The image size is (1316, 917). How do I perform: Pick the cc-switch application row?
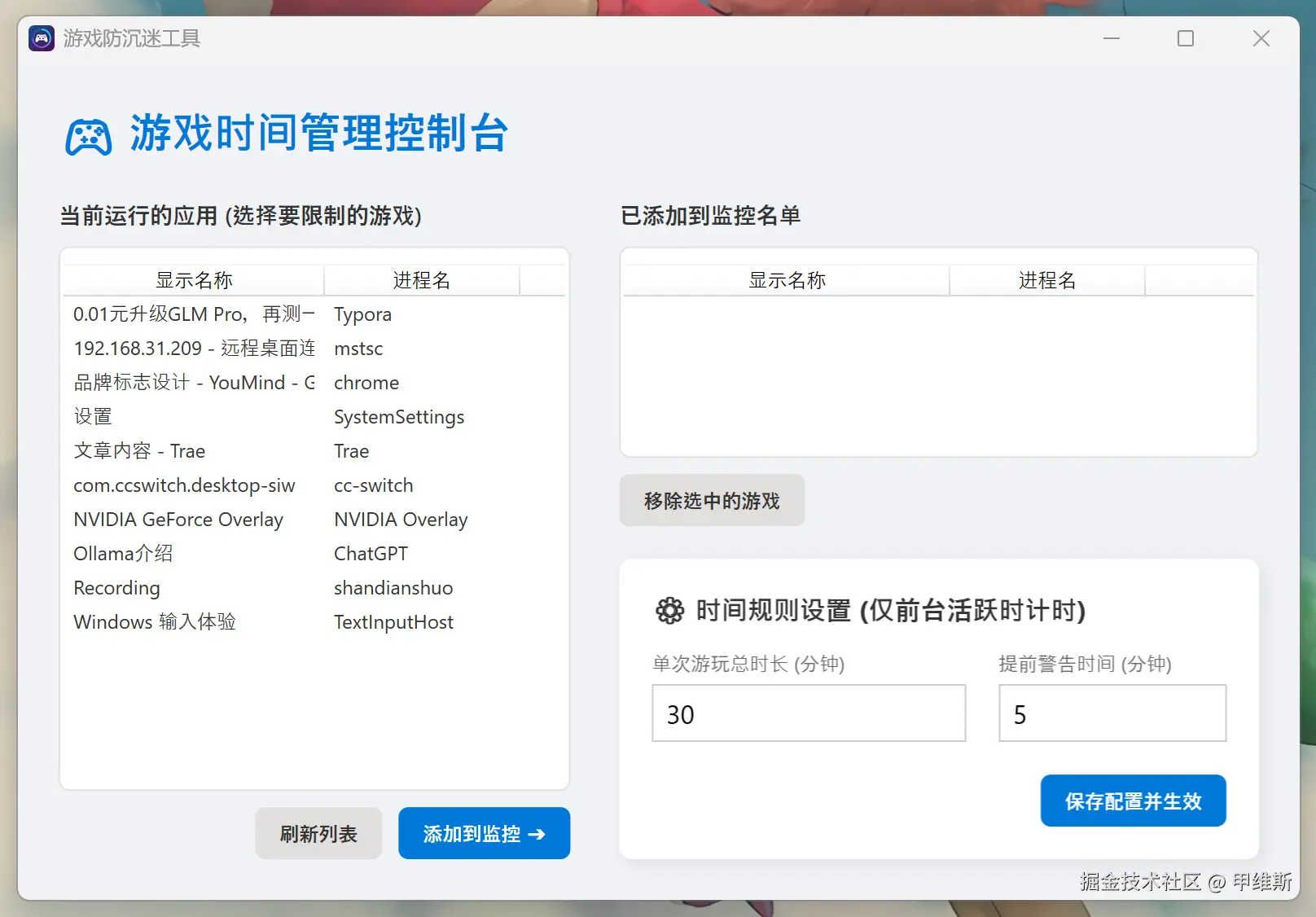pos(314,485)
